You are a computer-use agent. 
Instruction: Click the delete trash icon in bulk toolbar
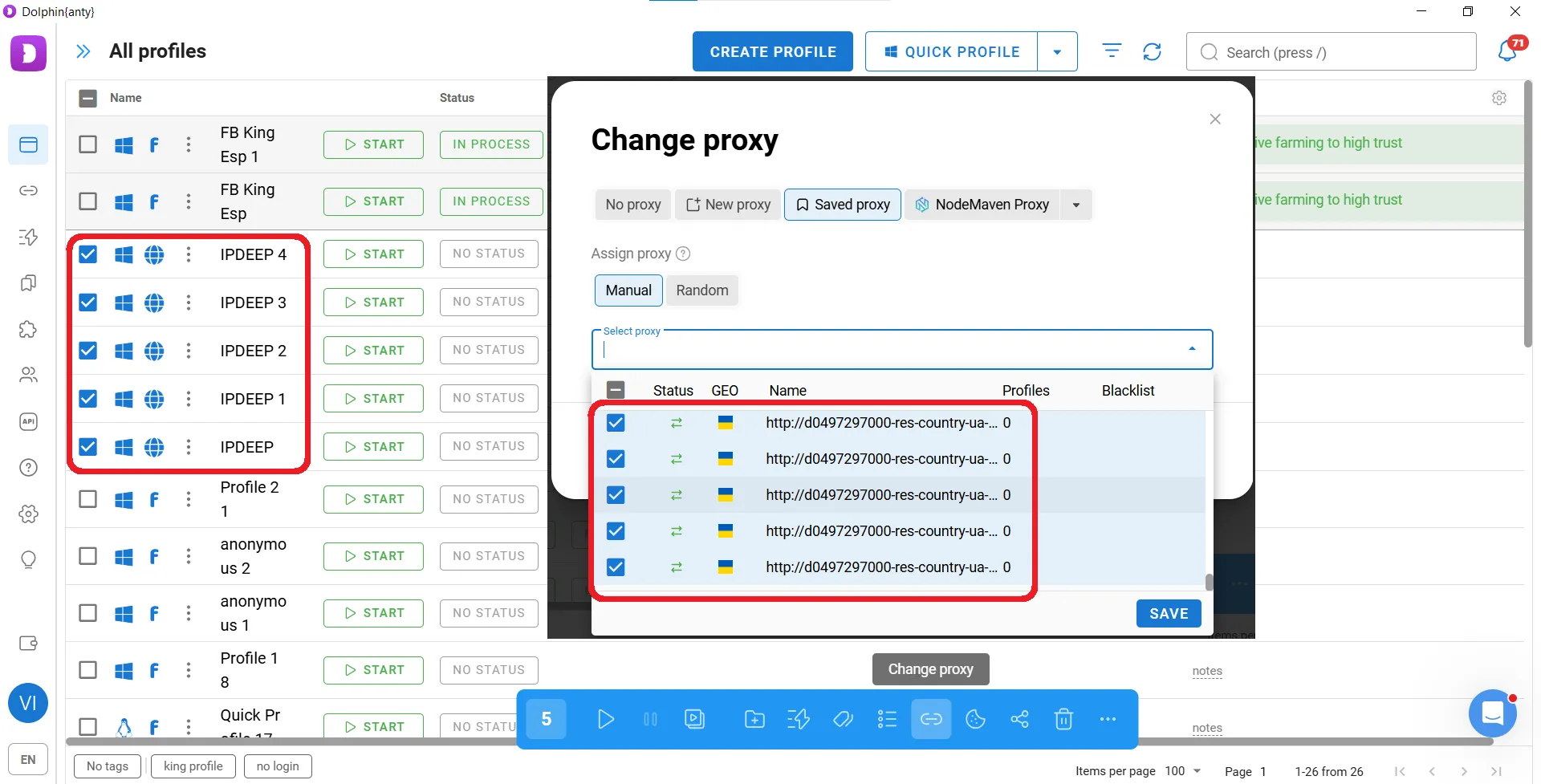1063,719
